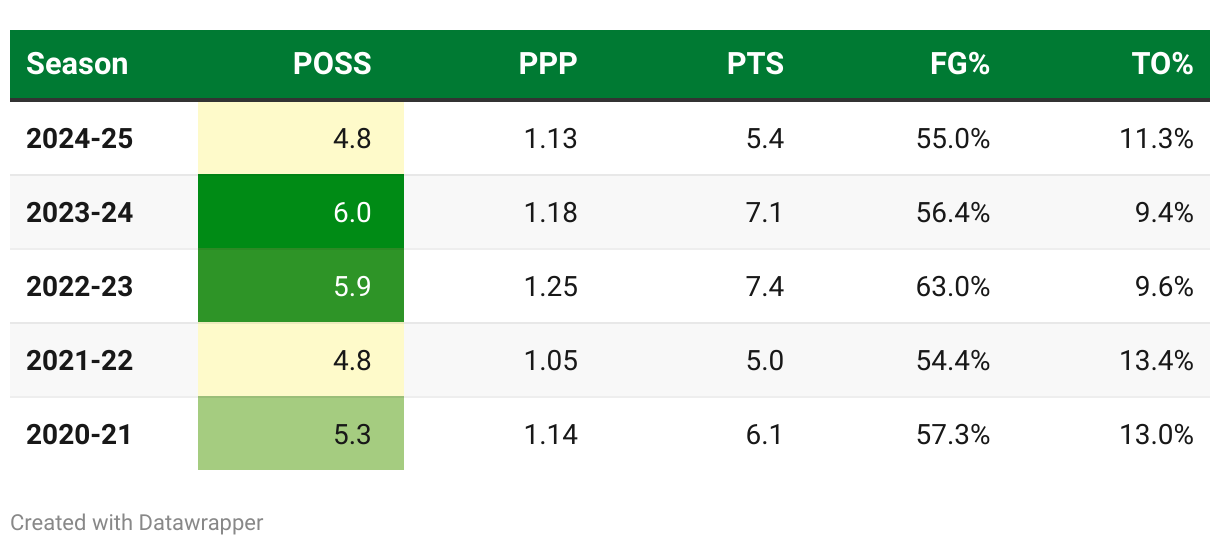
Task: Select the 2022-23 season row label
Action: tap(79, 286)
